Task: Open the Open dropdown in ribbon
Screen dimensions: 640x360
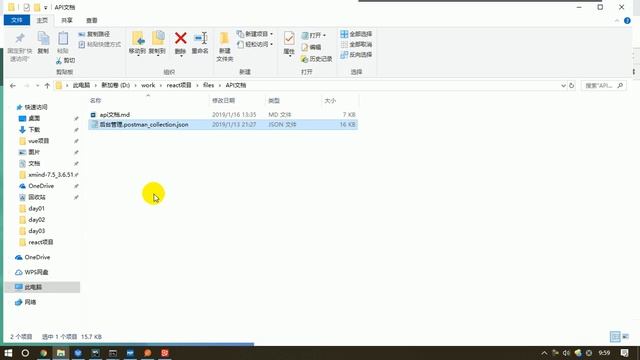Action: 313,36
